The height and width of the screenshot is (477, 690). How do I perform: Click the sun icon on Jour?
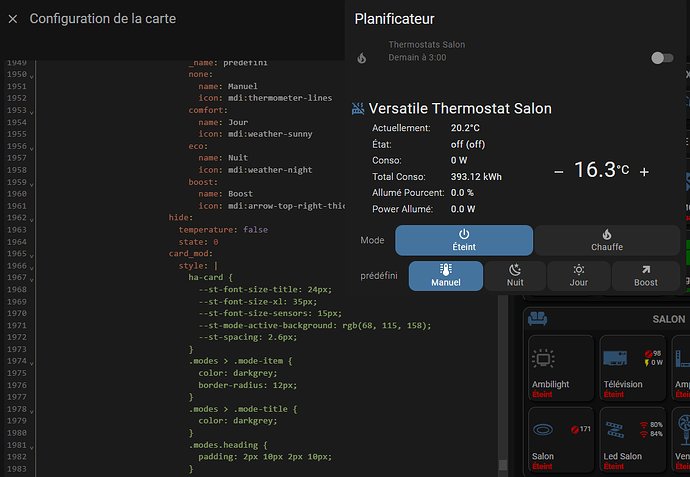[579, 269]
